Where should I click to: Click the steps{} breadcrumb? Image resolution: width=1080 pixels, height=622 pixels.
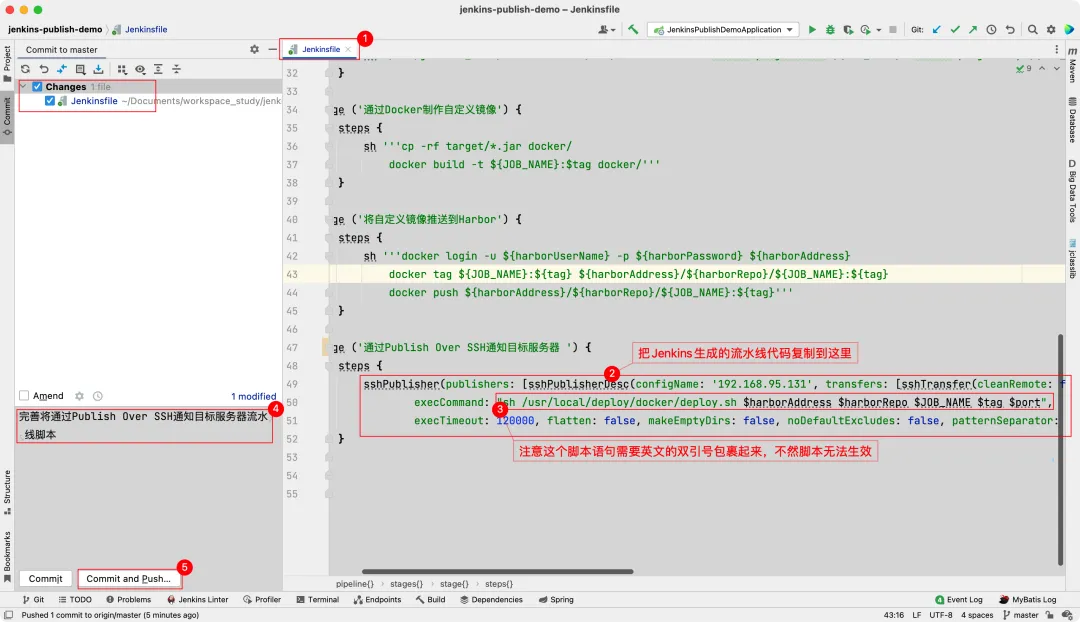[499, 584]
